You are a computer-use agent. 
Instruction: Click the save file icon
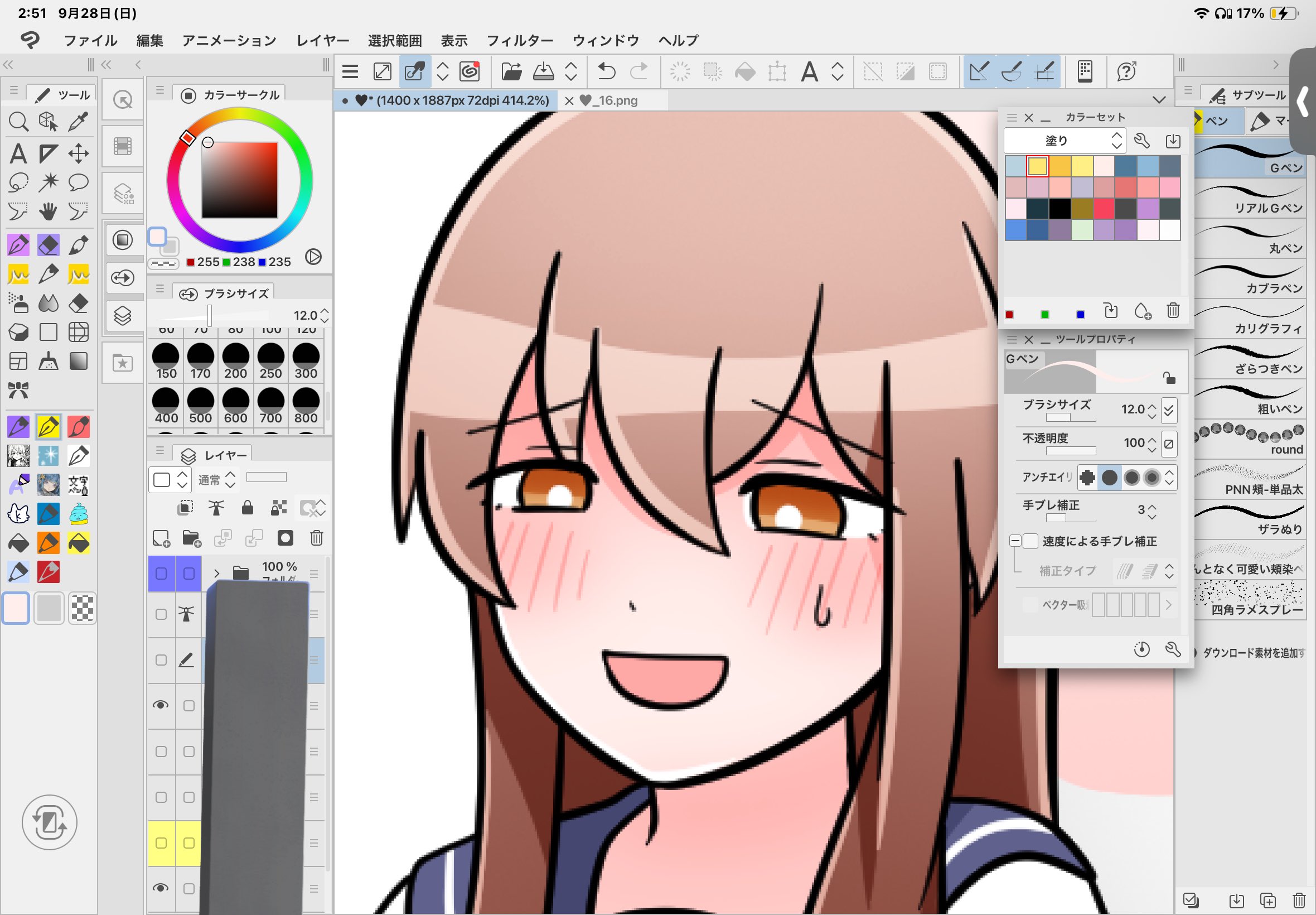(543, 71)
